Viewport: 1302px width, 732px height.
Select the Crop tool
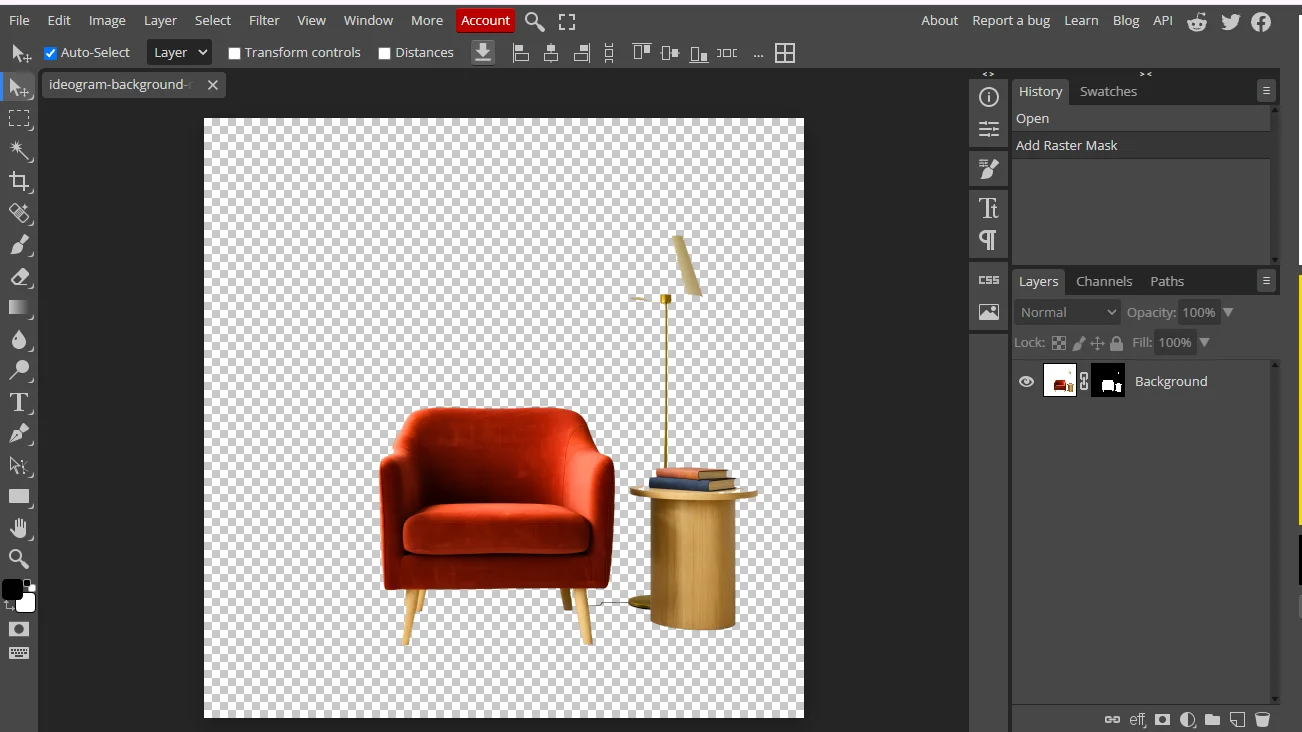tap(19, 181)
